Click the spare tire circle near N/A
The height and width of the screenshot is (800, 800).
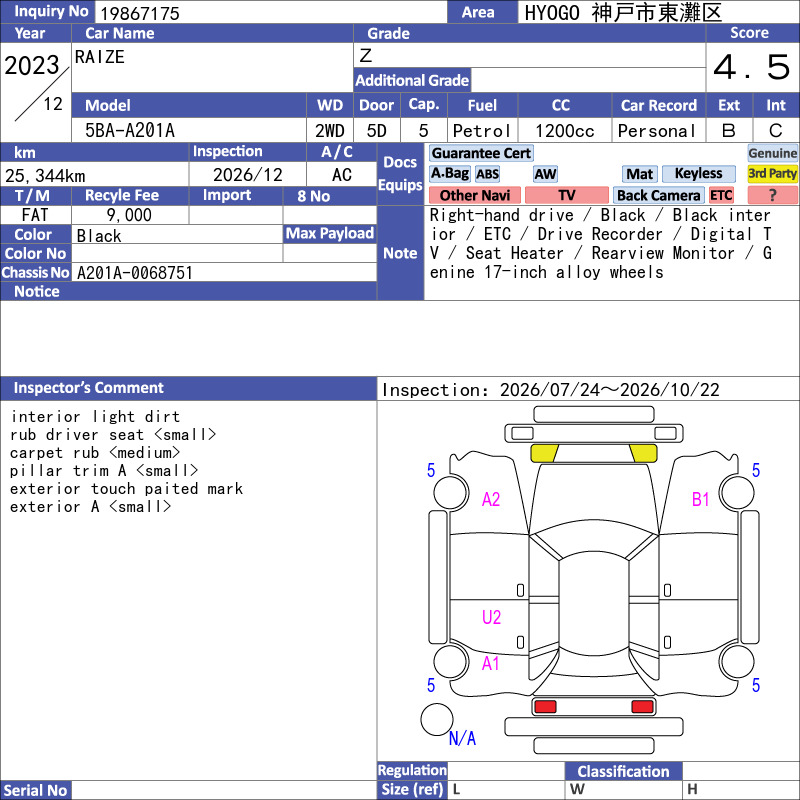[437, 719]
